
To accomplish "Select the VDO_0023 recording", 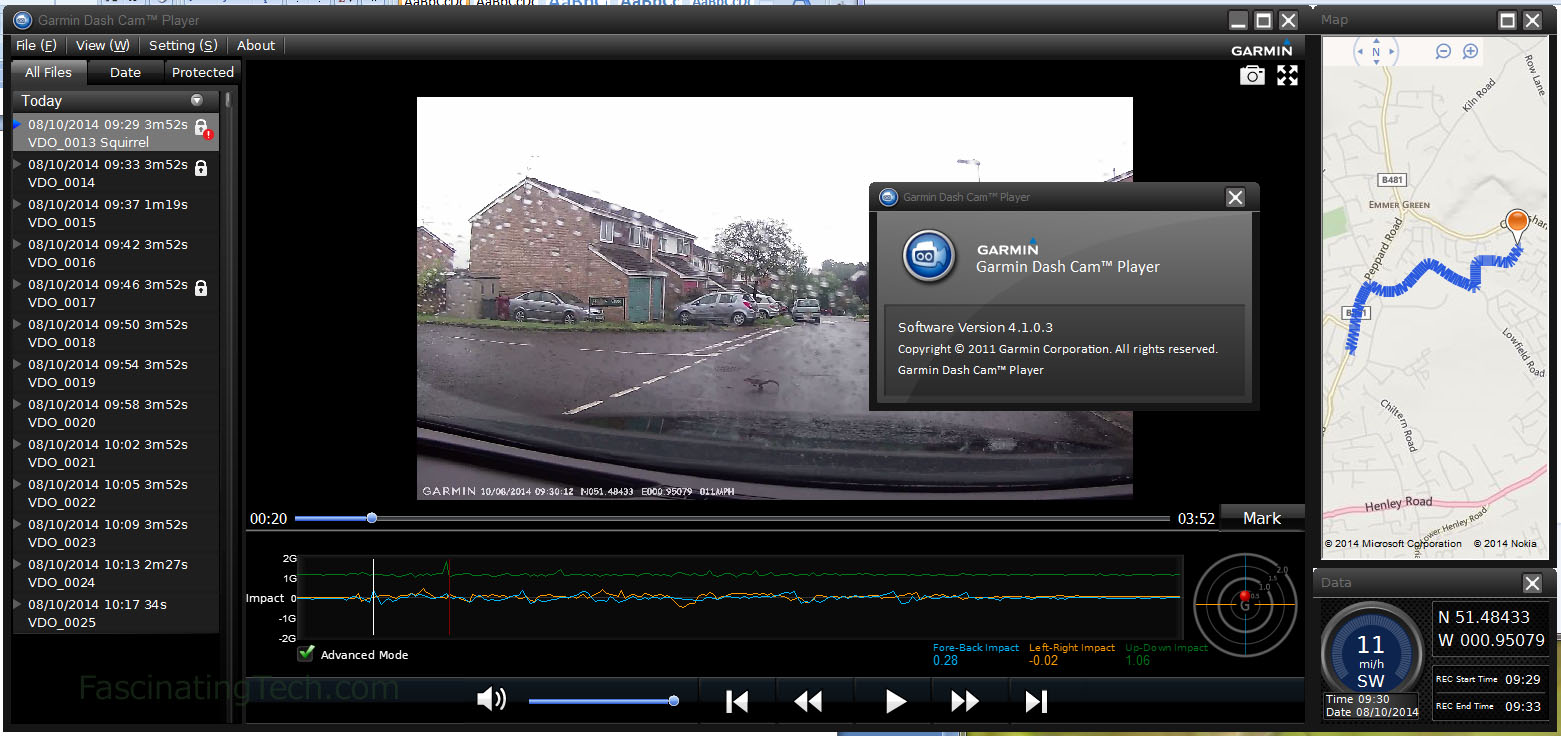I will point(115,533).
